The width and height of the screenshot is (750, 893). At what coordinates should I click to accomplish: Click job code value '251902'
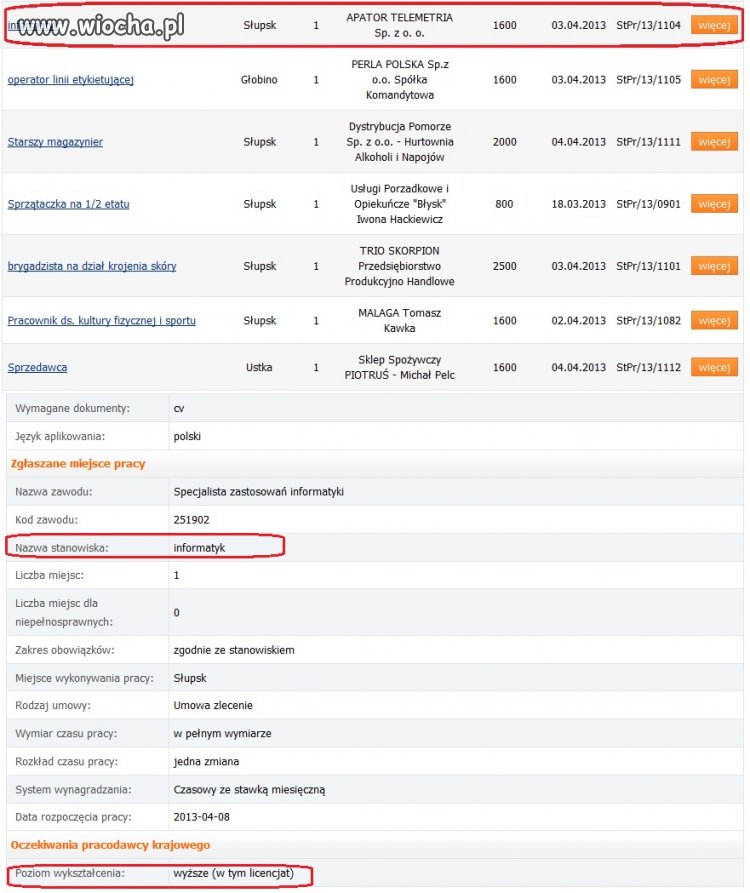(191, 519)
